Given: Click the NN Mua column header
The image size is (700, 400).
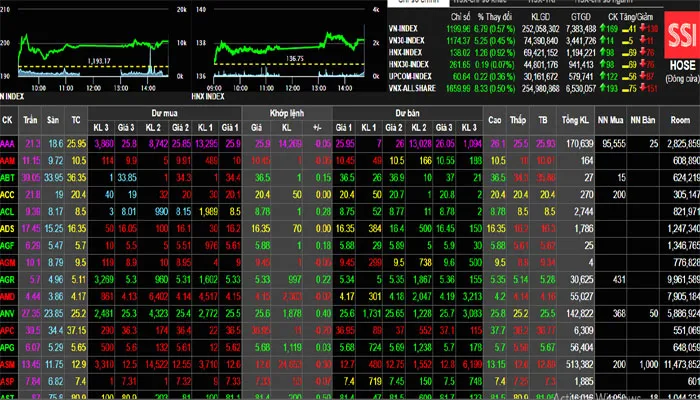Looking at the screenshot, I should coord(612,120).
